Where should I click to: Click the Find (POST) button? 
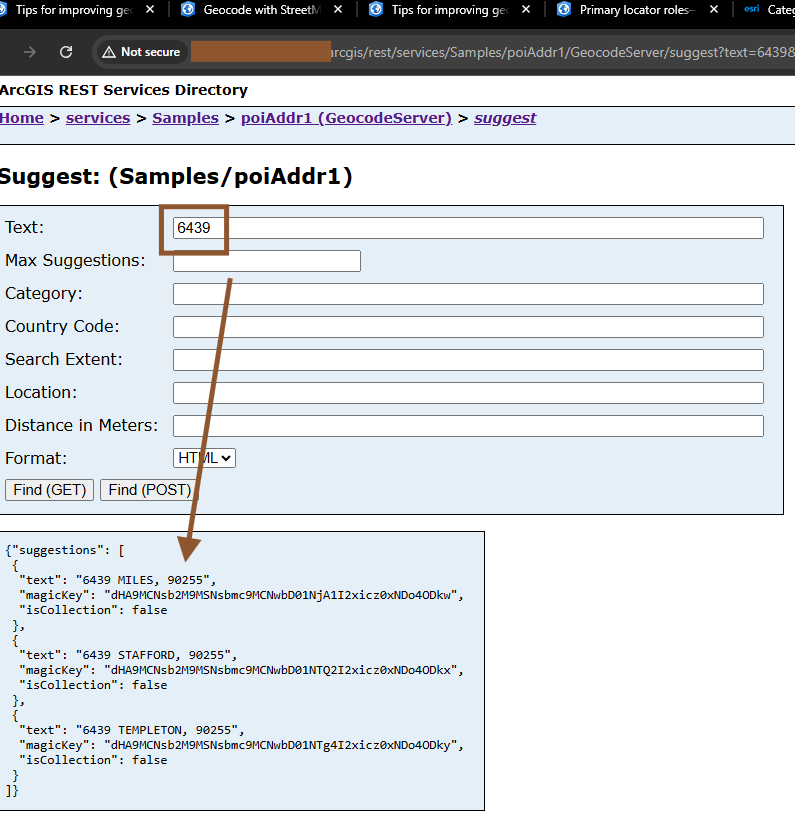click(150, 490)
